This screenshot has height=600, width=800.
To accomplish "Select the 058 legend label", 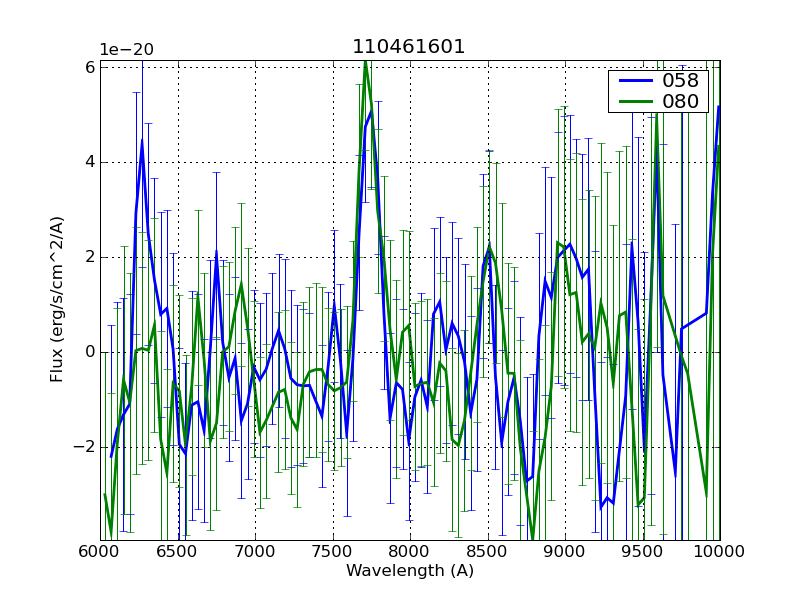I will click(682, 81).
